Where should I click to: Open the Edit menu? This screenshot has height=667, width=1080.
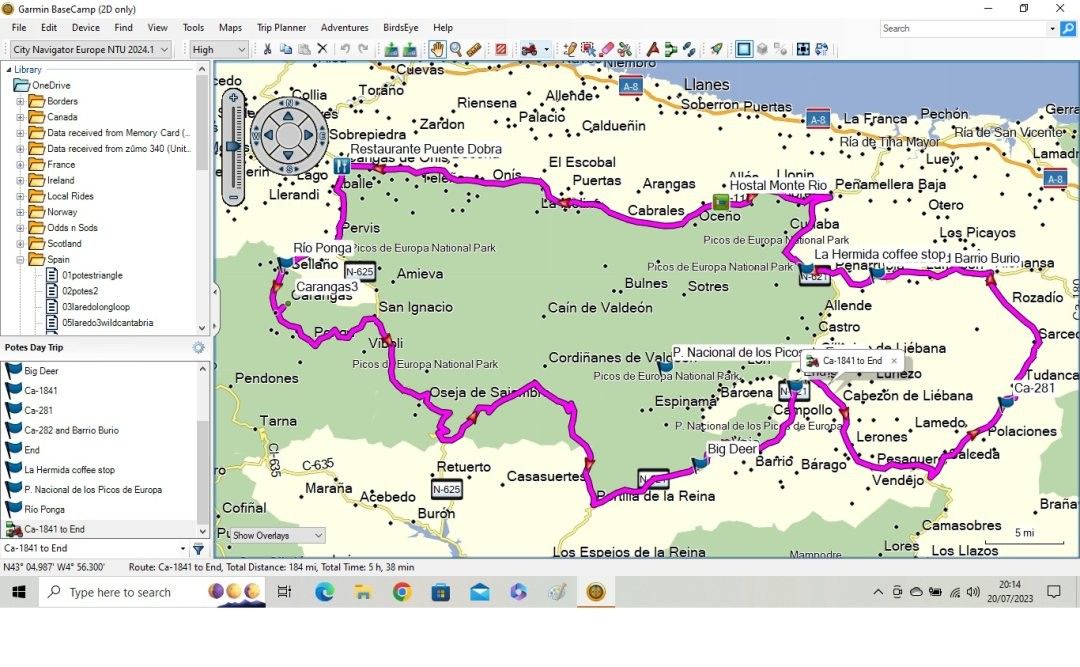coord(49,28)
